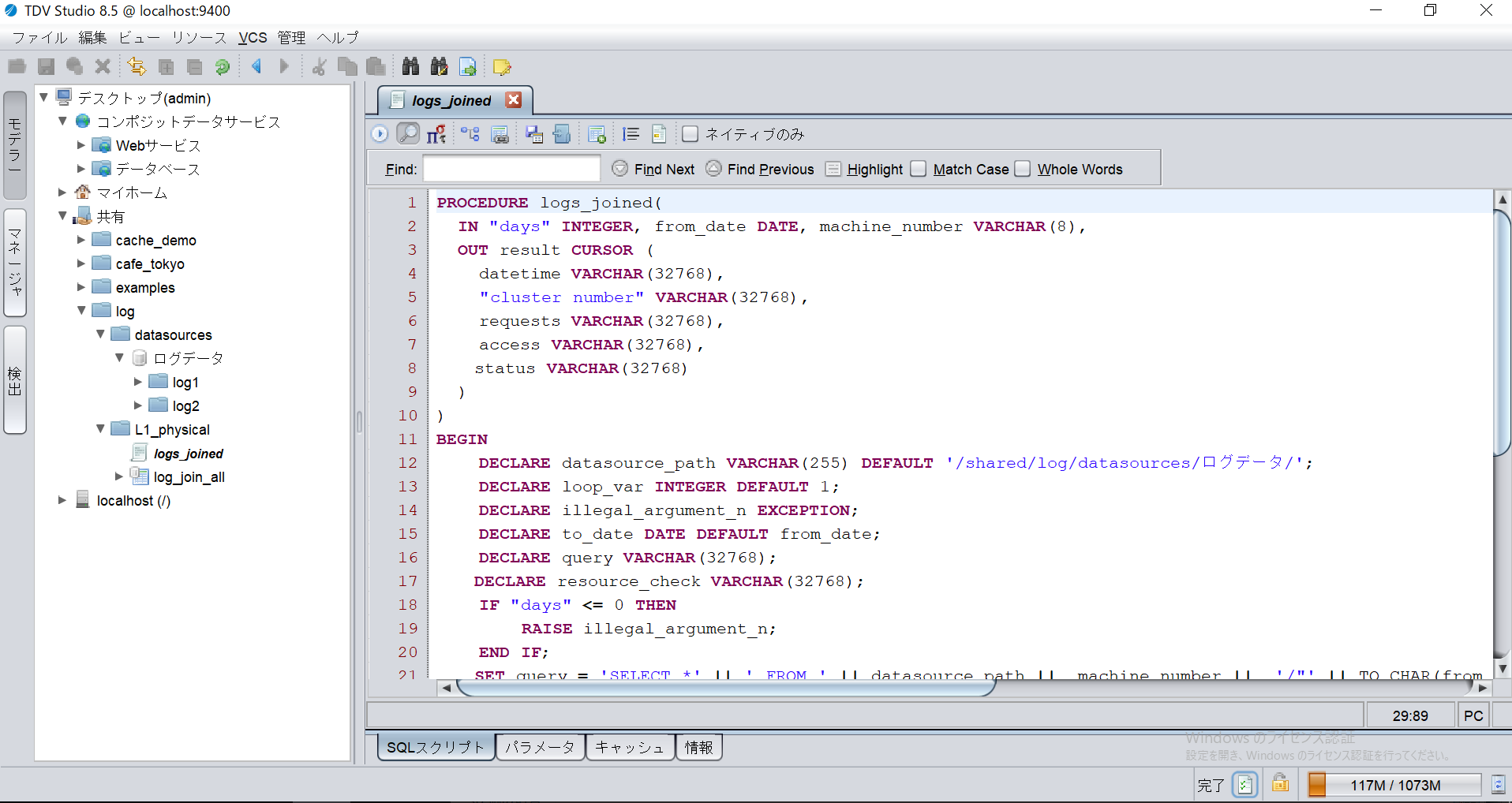Click the save floppy disk icon

click(x=46, y=67)
